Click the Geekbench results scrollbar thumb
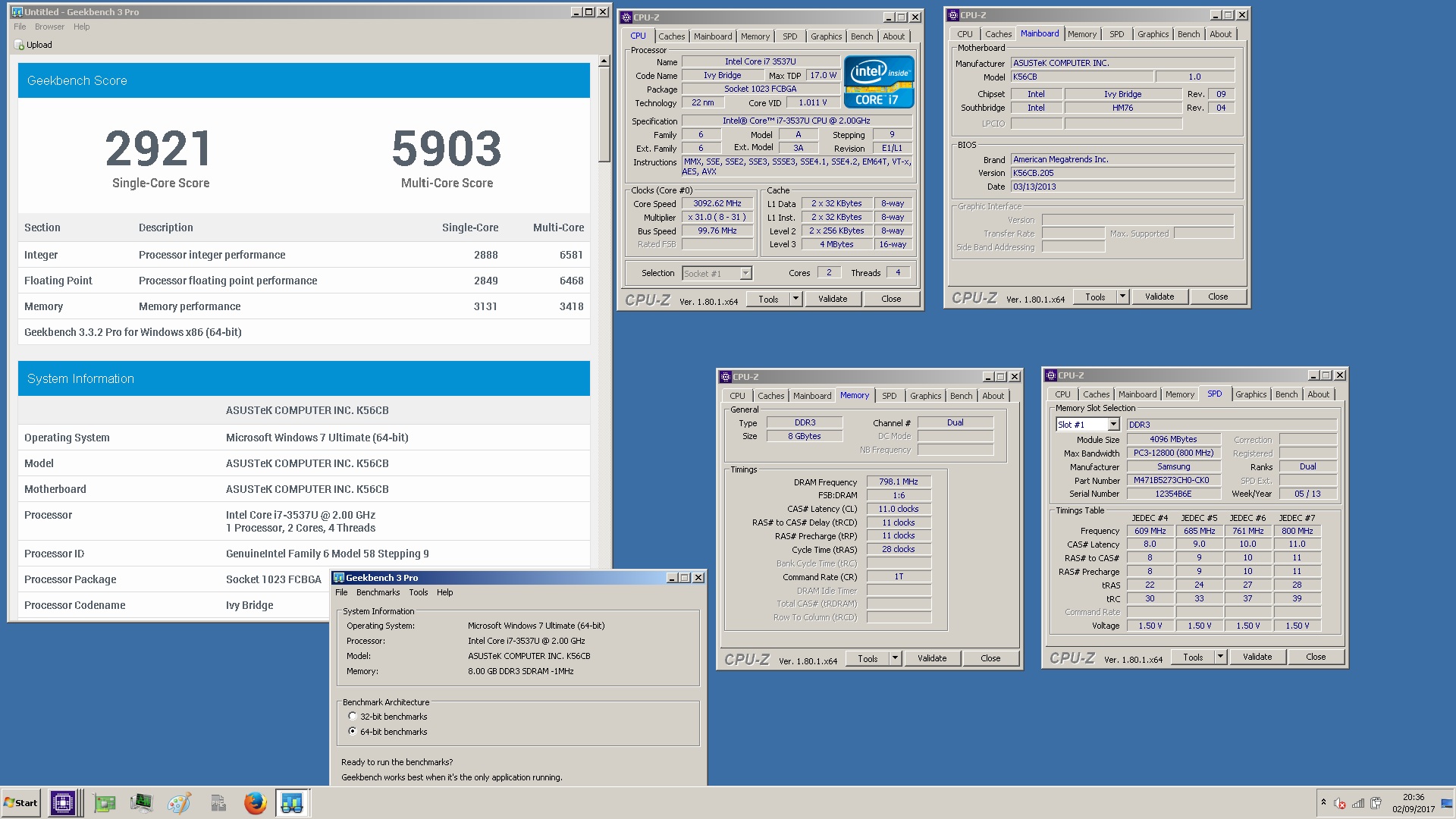The height and width of the screenshot is (819, 1456). point(604,115)
